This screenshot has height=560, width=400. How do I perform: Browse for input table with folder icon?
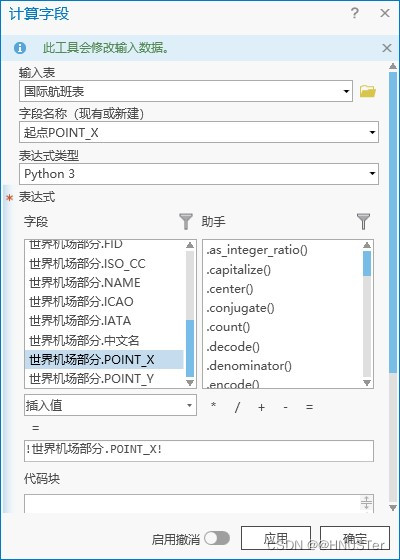(368, 91)
